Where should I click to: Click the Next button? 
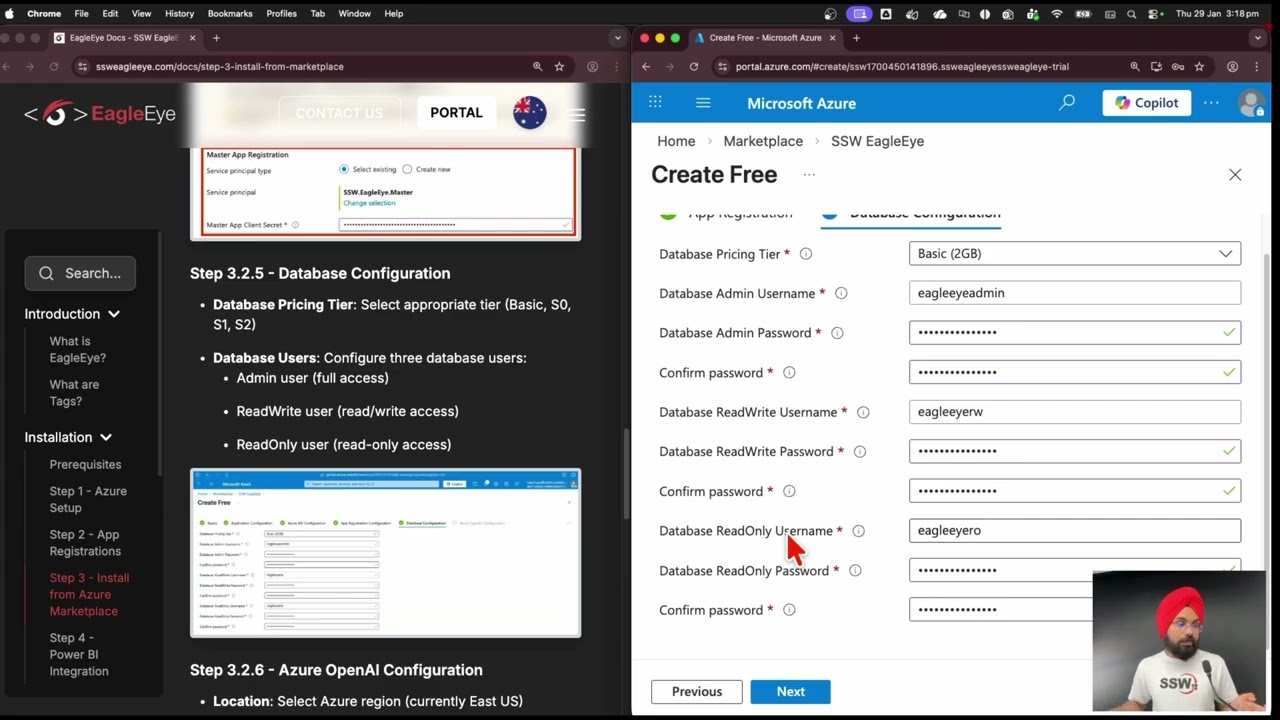tap(790, 691)
